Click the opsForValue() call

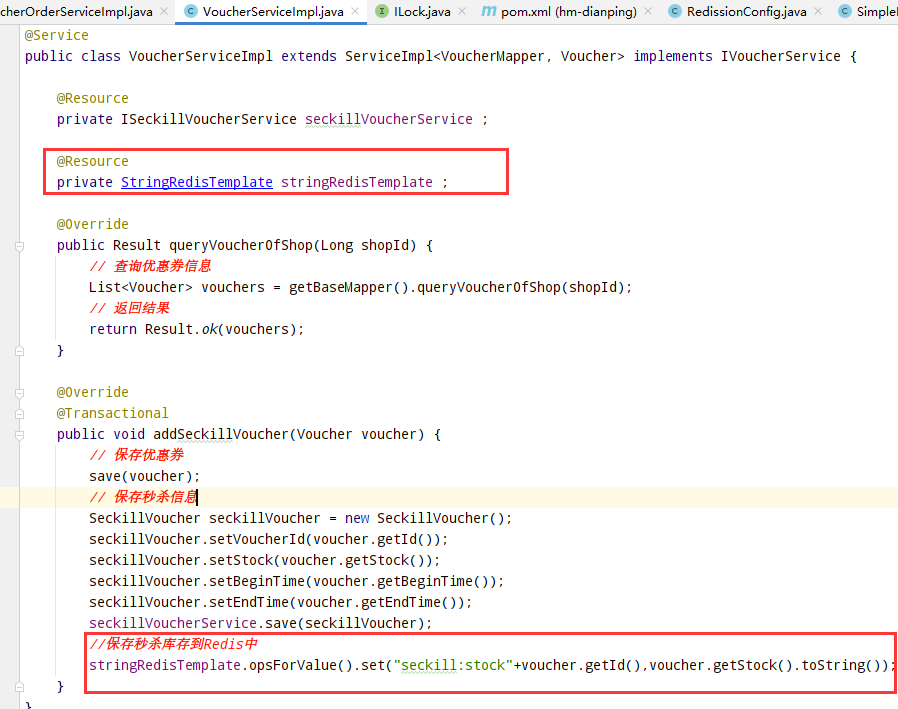coord(300,665)
